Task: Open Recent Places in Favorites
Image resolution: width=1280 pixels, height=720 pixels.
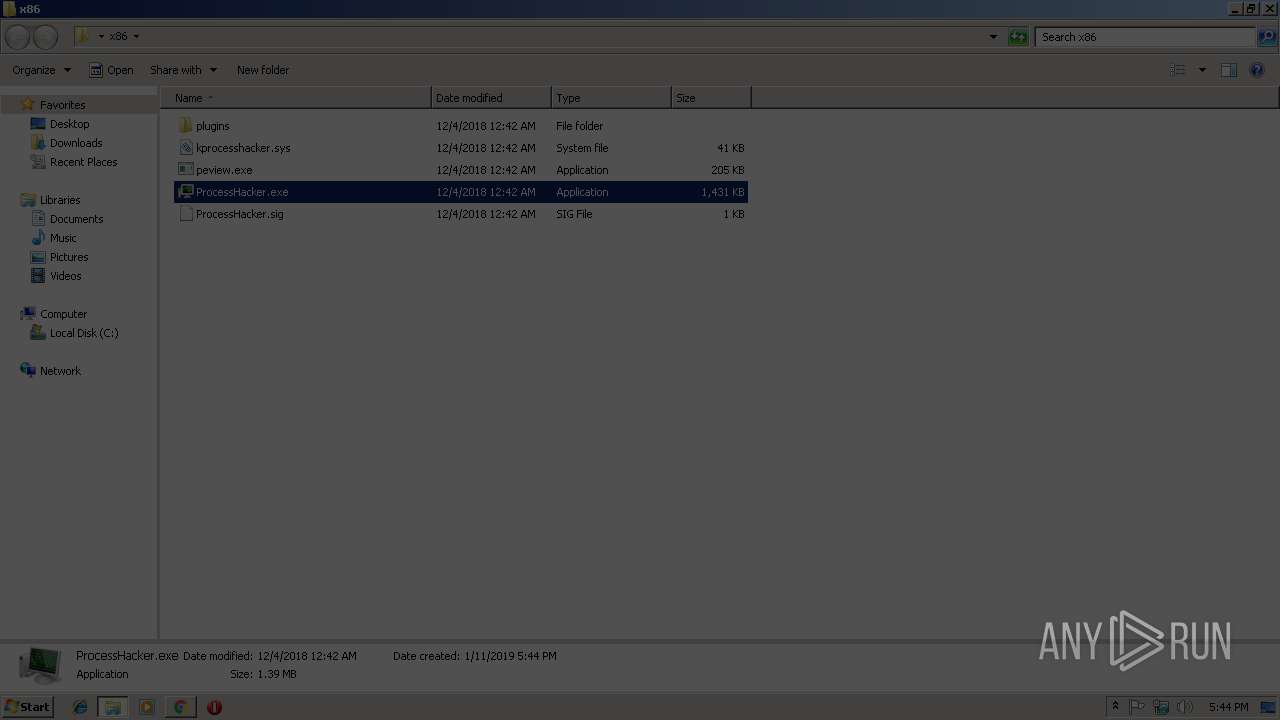Action: [x=83, y=162]
